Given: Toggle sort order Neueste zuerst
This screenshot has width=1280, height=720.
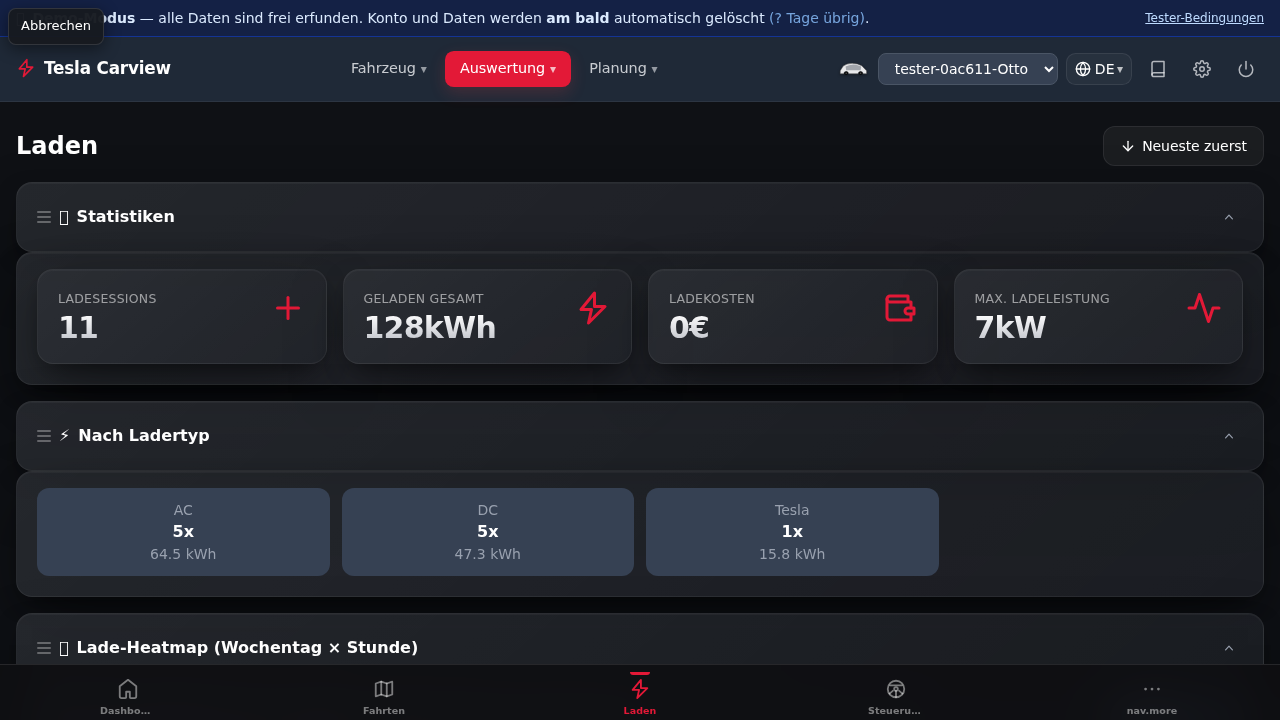Looking at the screenshot, I should [x=1183, y=146].
